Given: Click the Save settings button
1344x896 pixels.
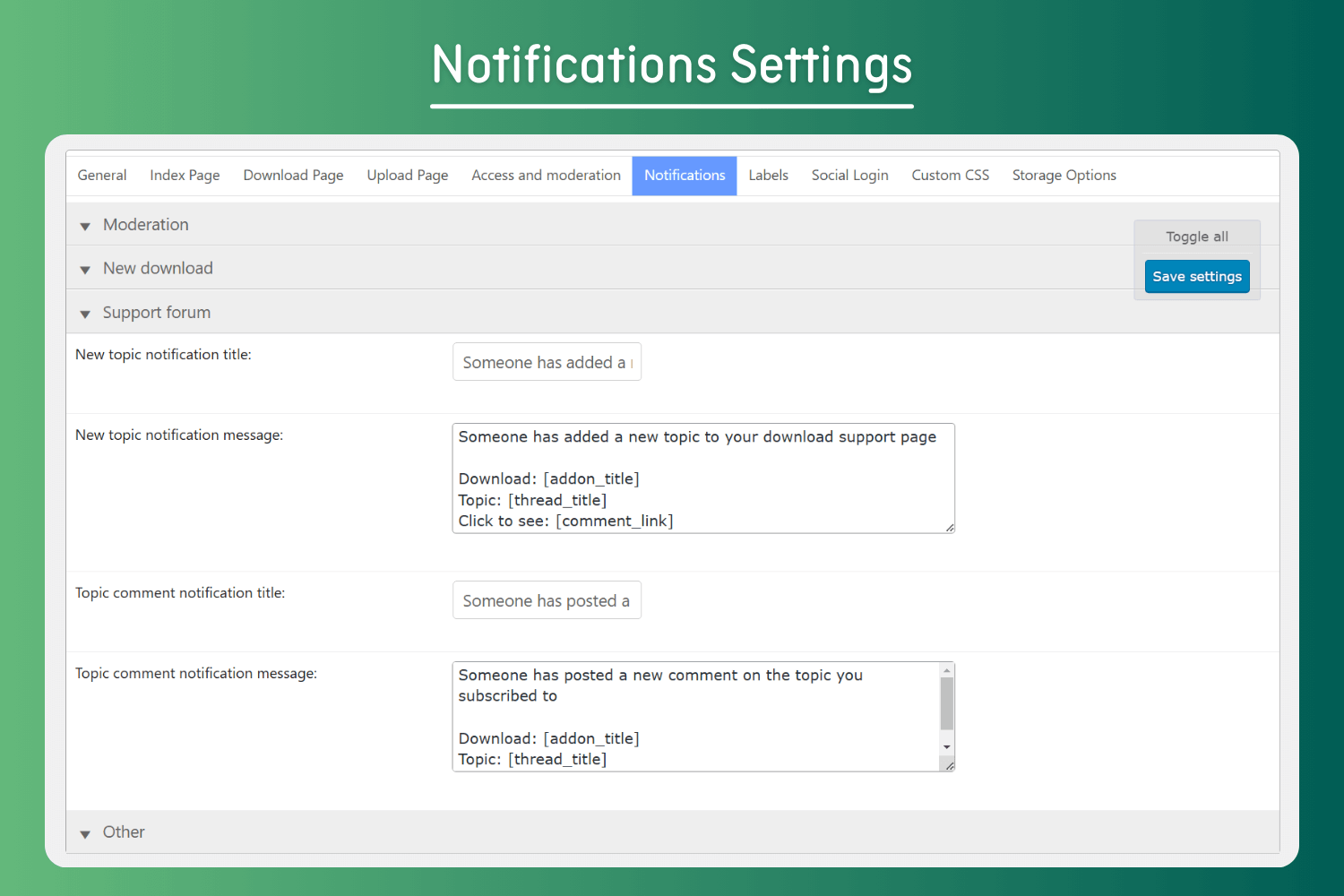Looking at the screenshot, I should [x=1197, y=276].
